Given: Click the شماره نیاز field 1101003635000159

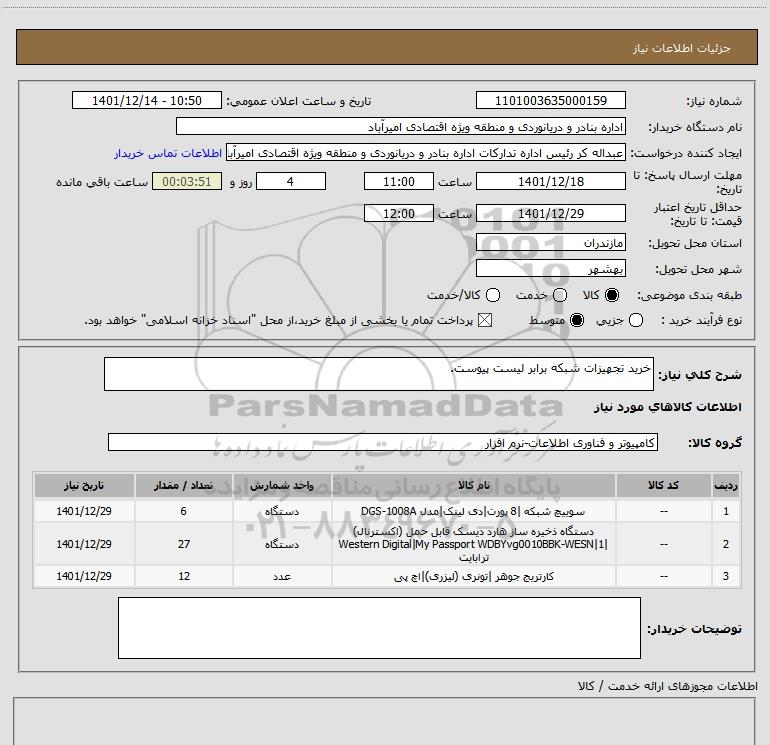Looking at the screenshot, I should (x=550, y=101).
